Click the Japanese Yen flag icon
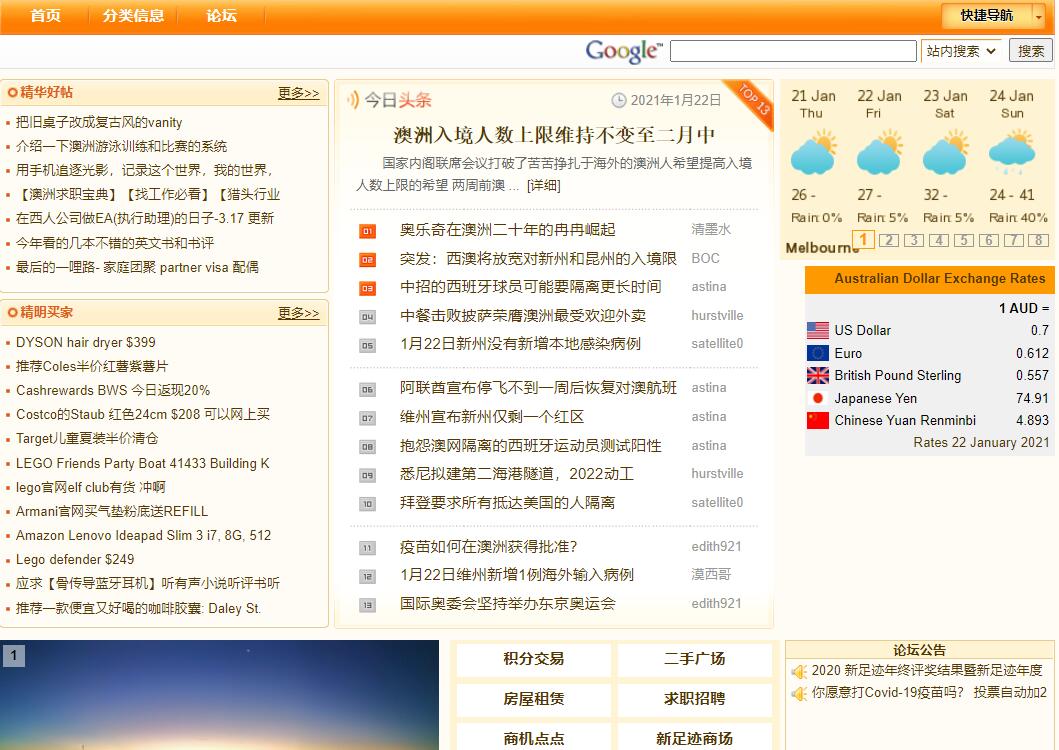This screenshot has height=750, width=1059. pos(818,398)
